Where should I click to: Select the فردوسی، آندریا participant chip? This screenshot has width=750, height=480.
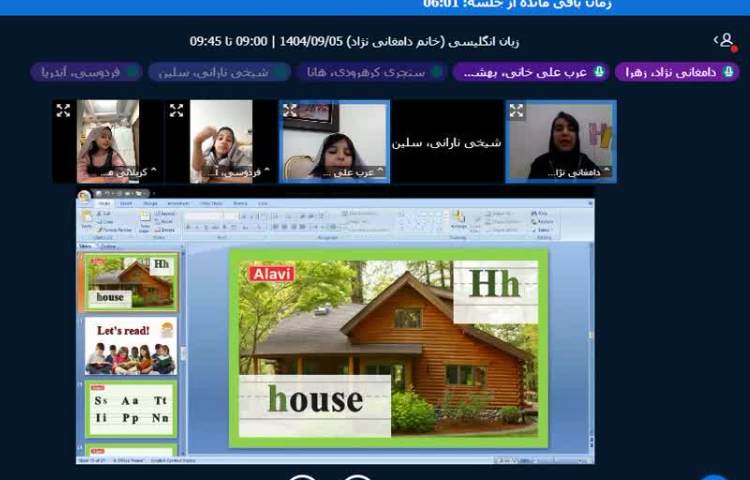point(86,72)
